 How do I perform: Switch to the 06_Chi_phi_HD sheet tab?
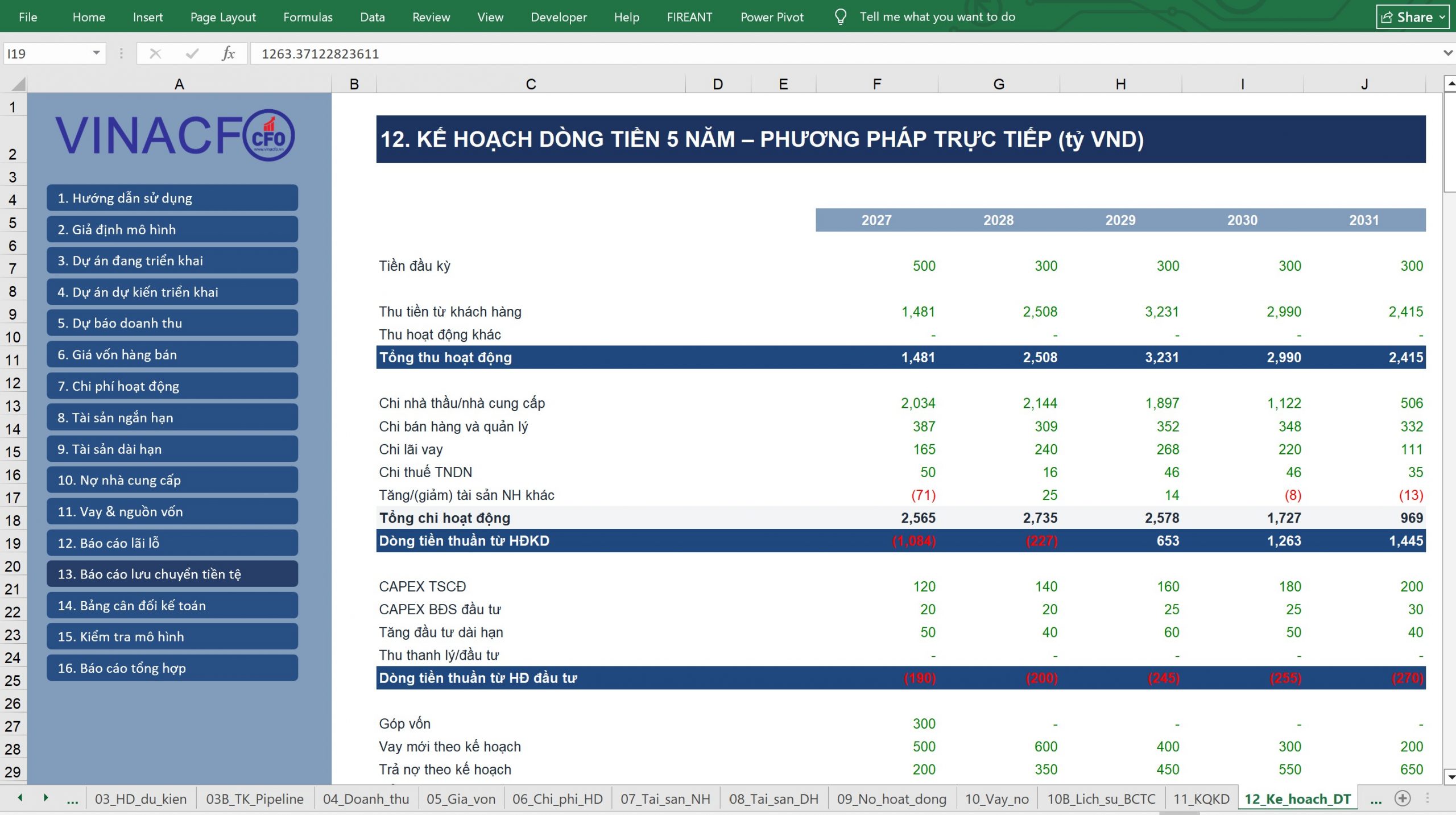pos(557,799)
